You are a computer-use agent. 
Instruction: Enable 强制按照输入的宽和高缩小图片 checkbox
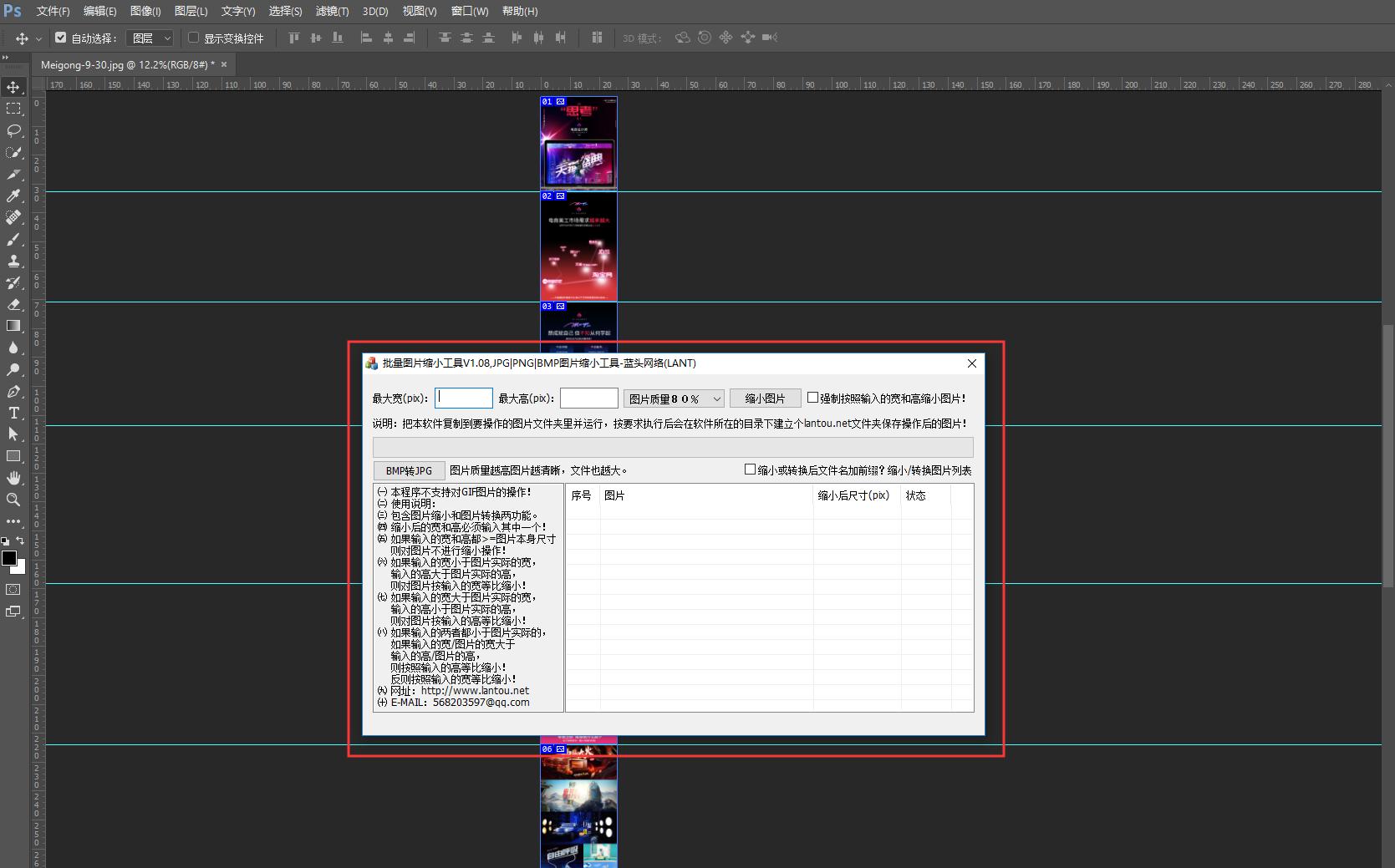tap(812, 398)
